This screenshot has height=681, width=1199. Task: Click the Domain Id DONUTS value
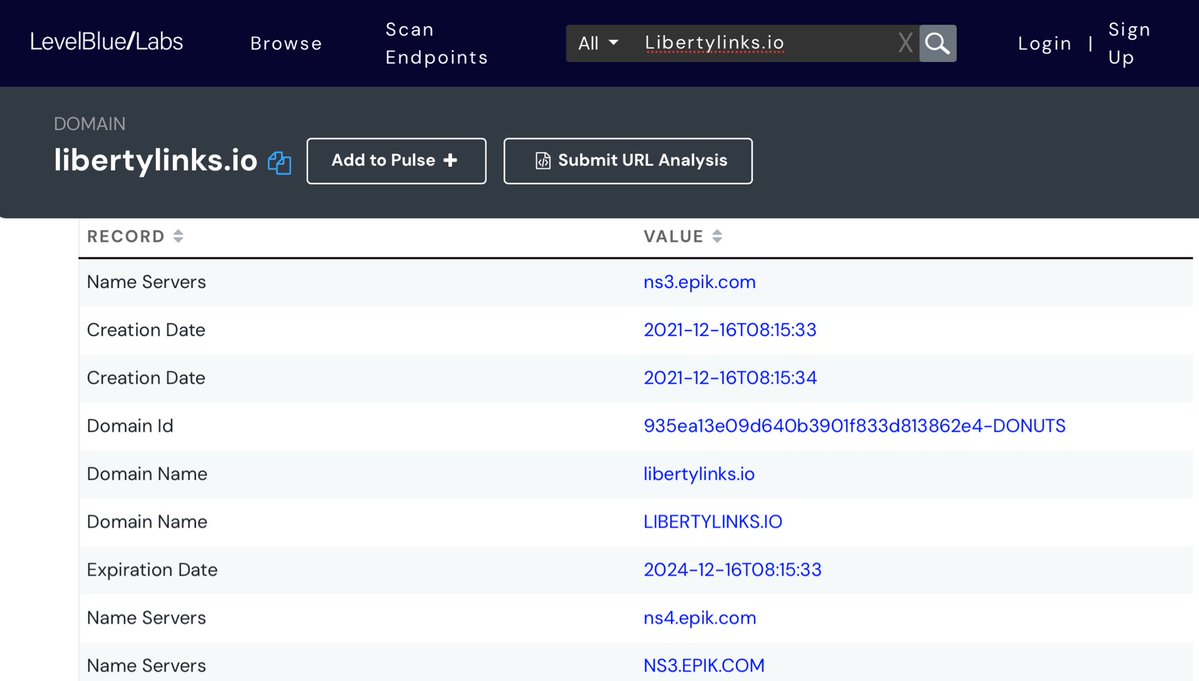[x=854, y=426]
